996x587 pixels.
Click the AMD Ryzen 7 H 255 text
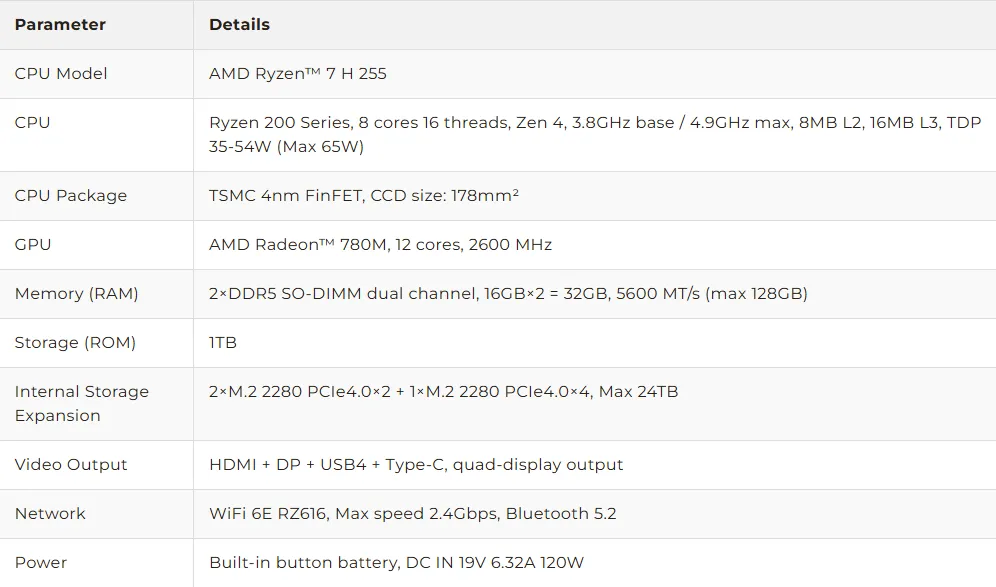[x=297, y=74]
